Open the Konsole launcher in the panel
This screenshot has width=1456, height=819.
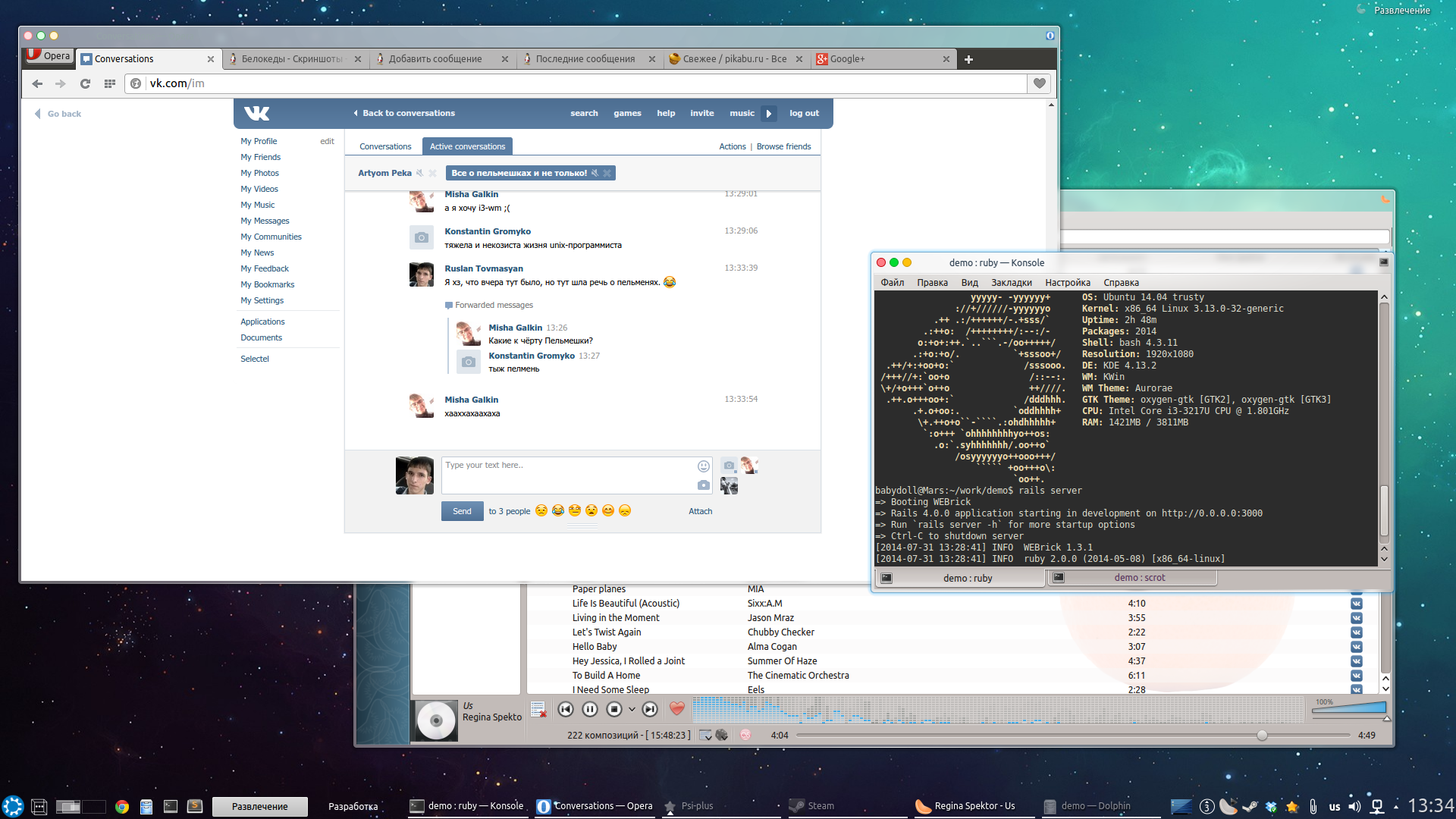click(171, 806)
